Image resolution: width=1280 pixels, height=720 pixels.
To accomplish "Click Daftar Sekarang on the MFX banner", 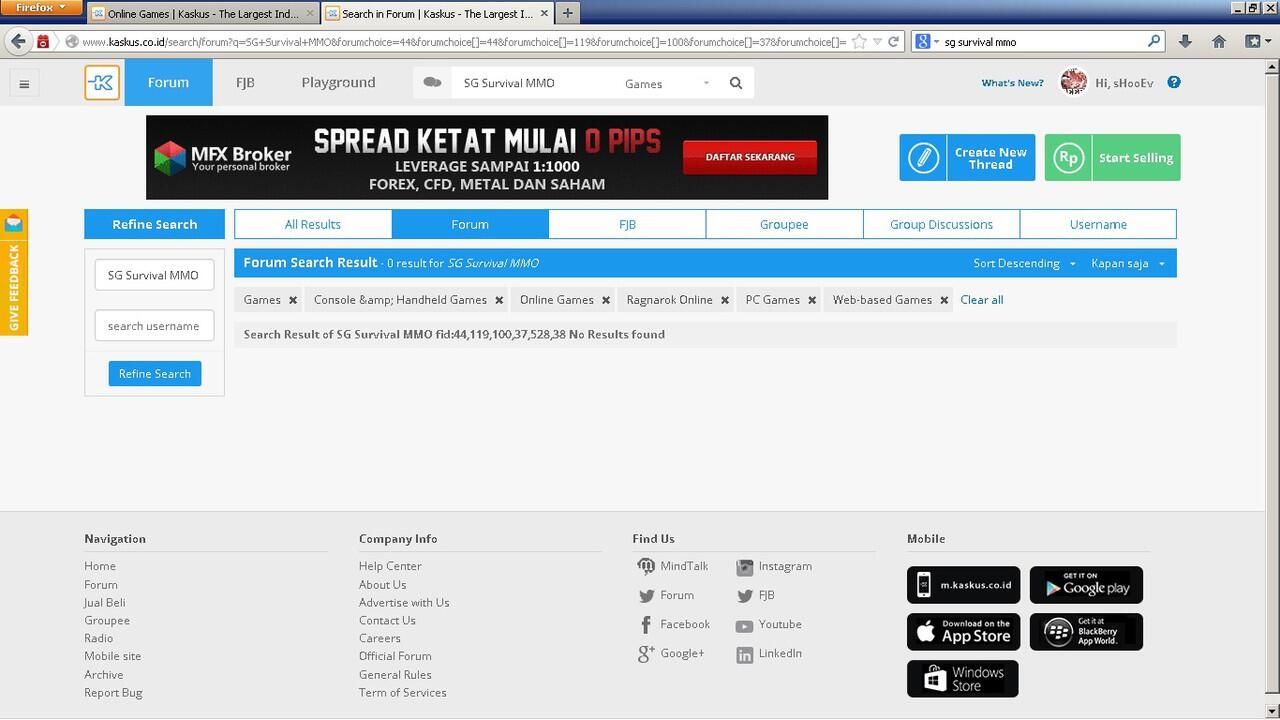I will click(750, 157).
